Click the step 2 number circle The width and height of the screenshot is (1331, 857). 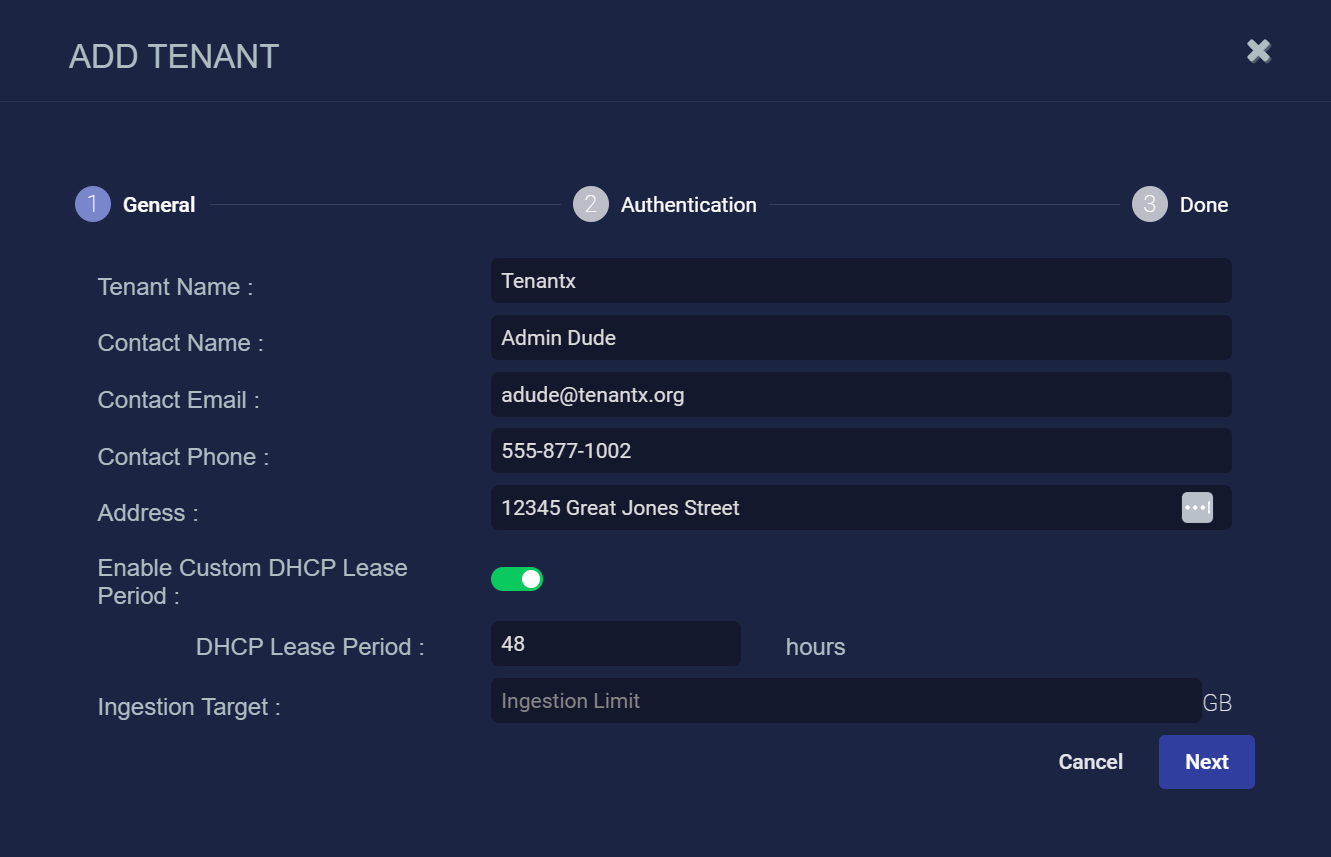coord(591,205)
